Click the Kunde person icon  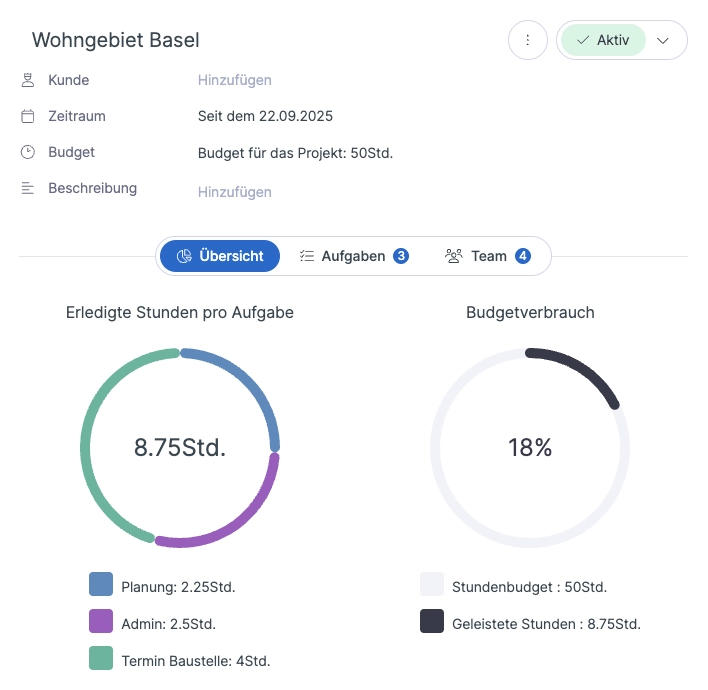click(28, 80)
